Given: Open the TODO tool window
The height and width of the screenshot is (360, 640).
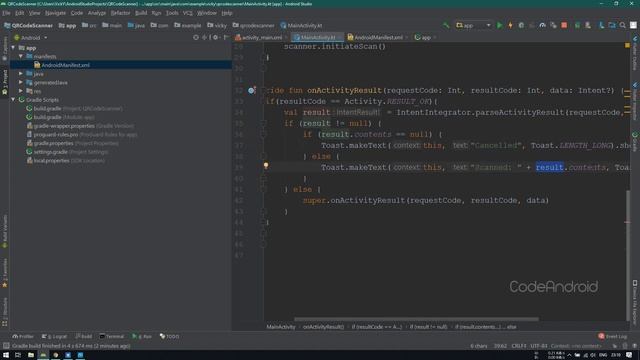Looking at the screenshot, I should (x=169, y=336).
